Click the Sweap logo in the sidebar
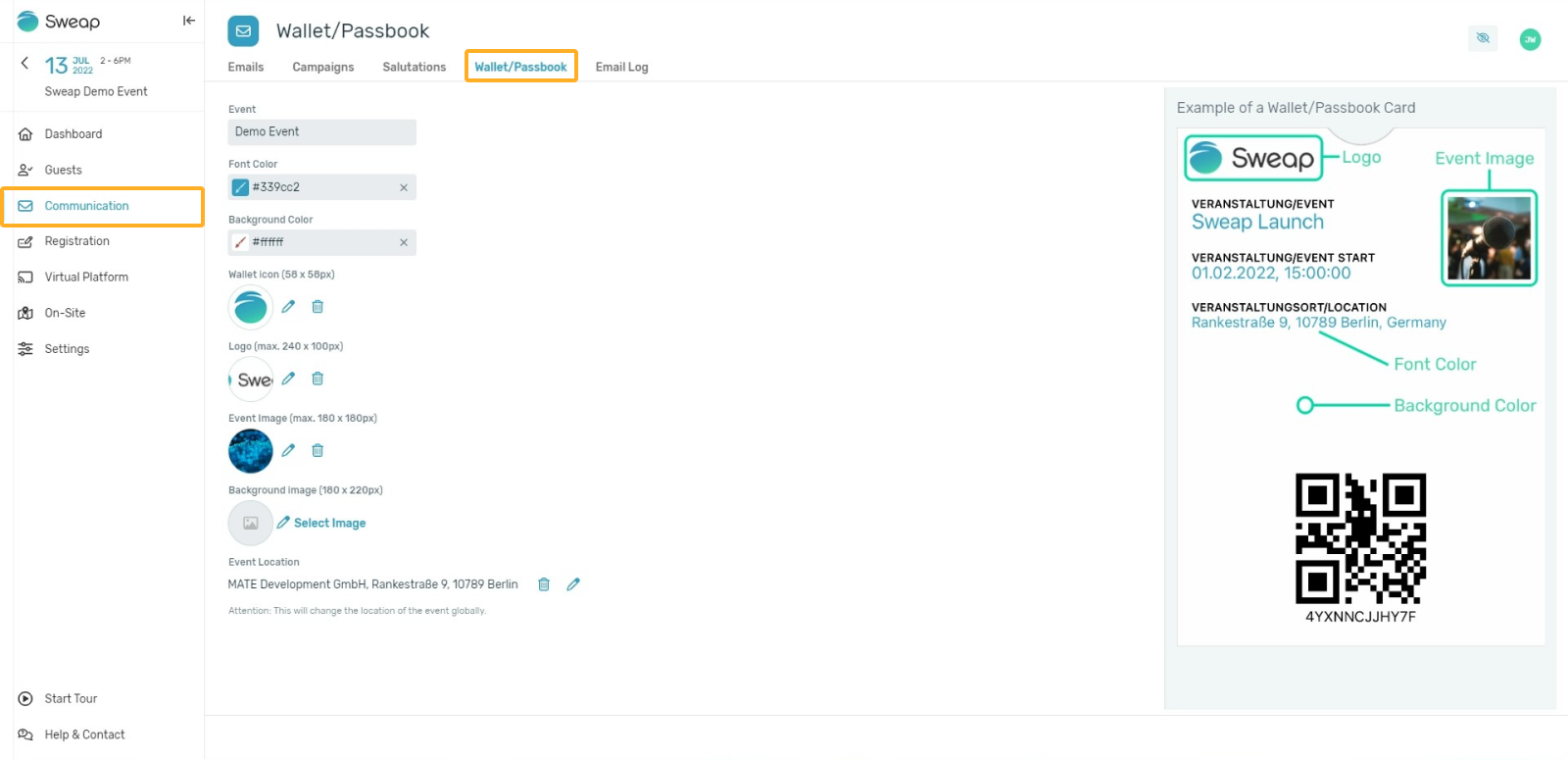 pos(59,22)
